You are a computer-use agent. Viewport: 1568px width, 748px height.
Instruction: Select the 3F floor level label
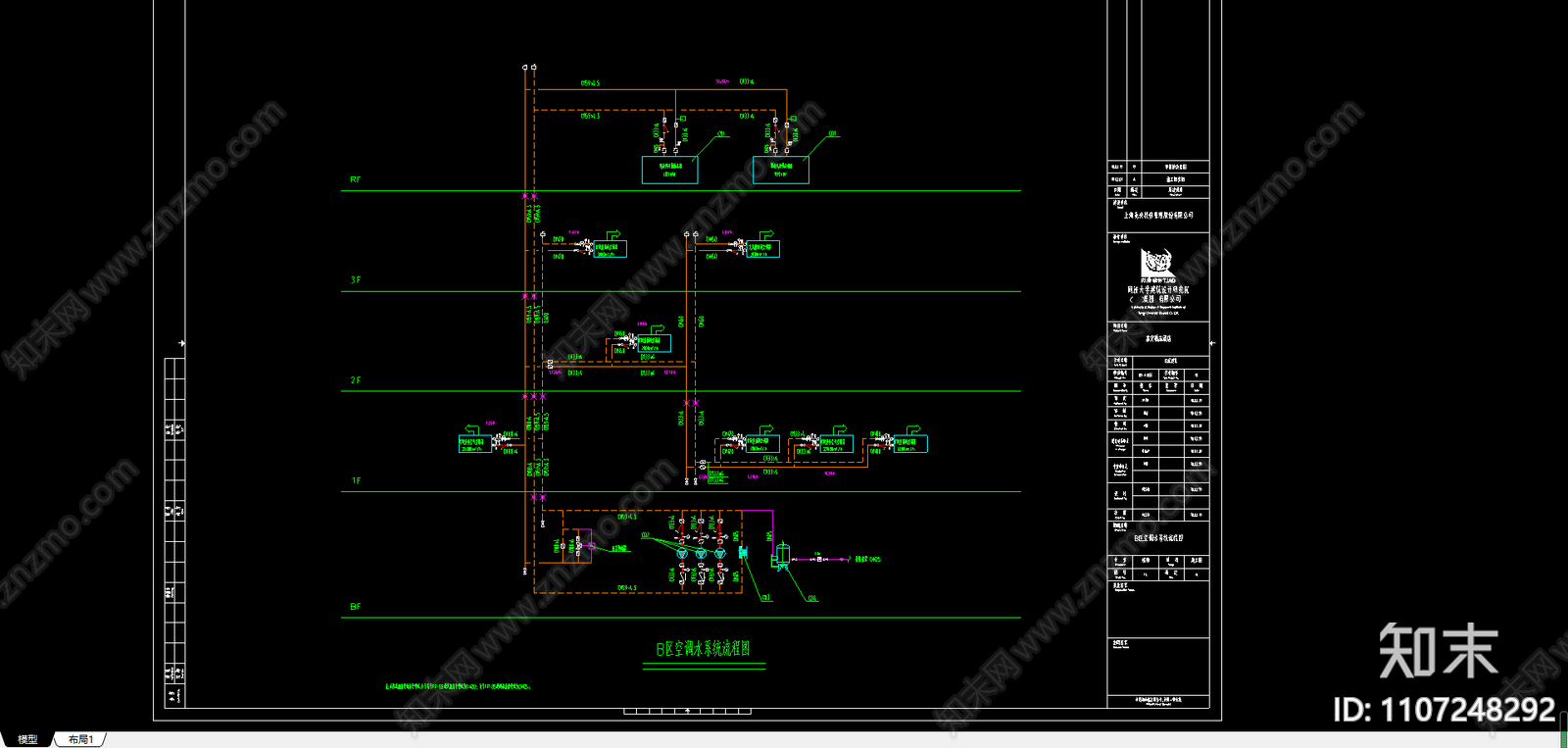tap(355, 280)
